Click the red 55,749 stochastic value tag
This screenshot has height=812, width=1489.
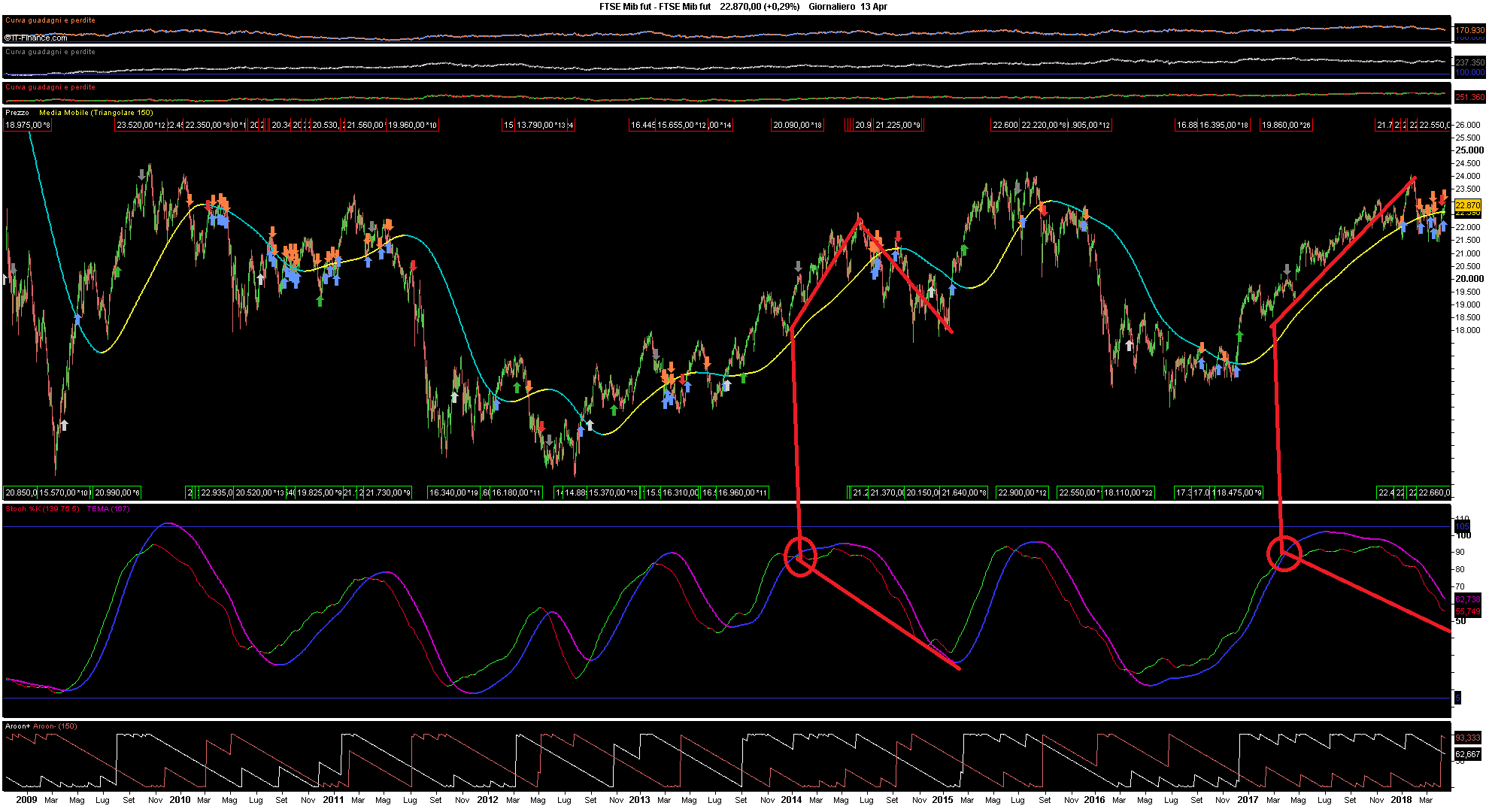(x=1467, y=612)
